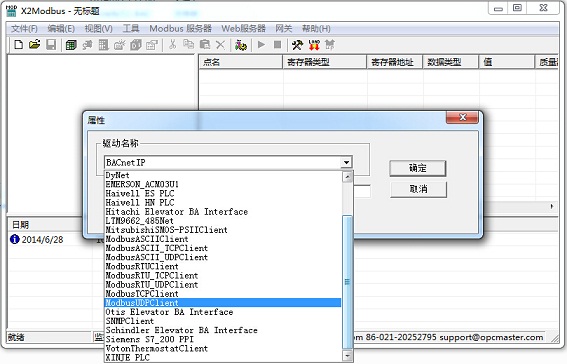
Task: Pick ModbusTCPClient from the list
Action: [x=223, y=294]
